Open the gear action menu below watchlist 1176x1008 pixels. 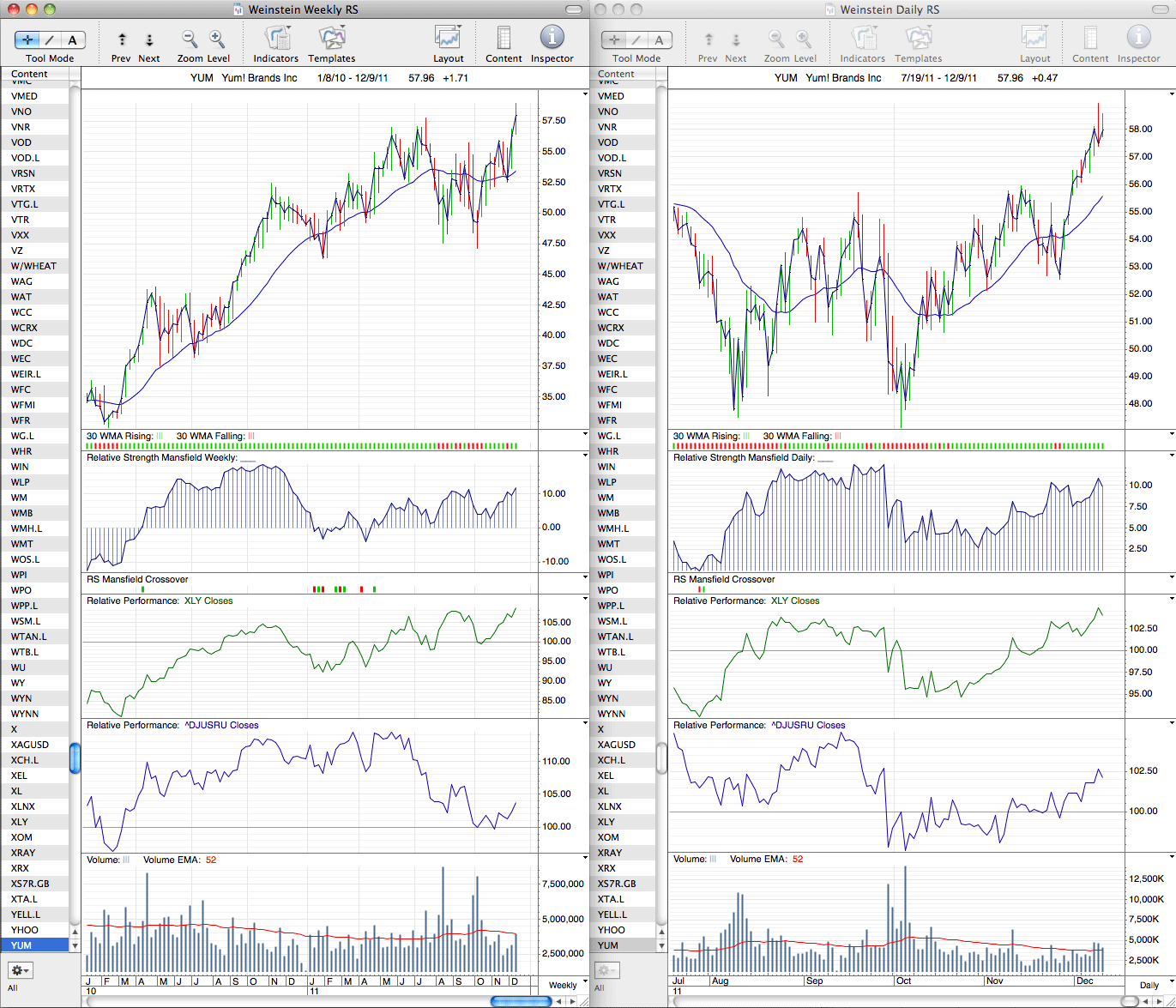pos(21,970)
